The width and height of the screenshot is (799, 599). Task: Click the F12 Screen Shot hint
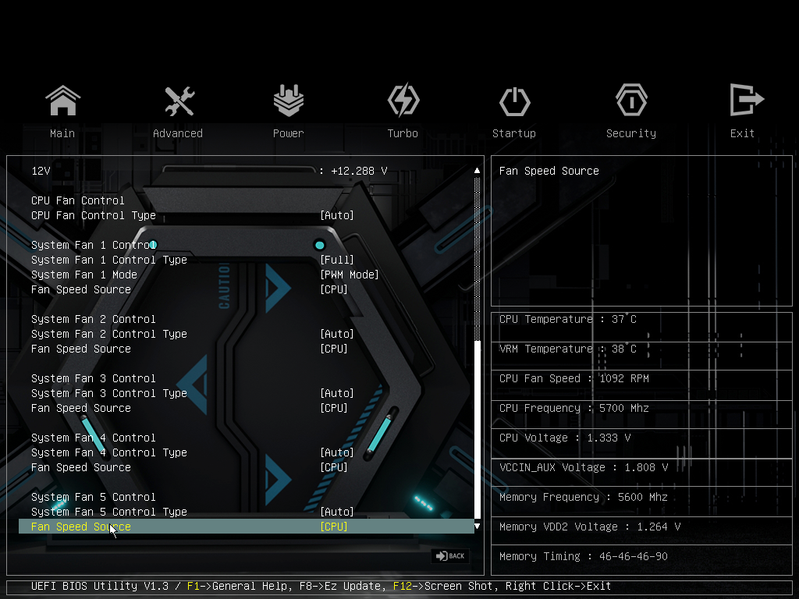point(446,586)
